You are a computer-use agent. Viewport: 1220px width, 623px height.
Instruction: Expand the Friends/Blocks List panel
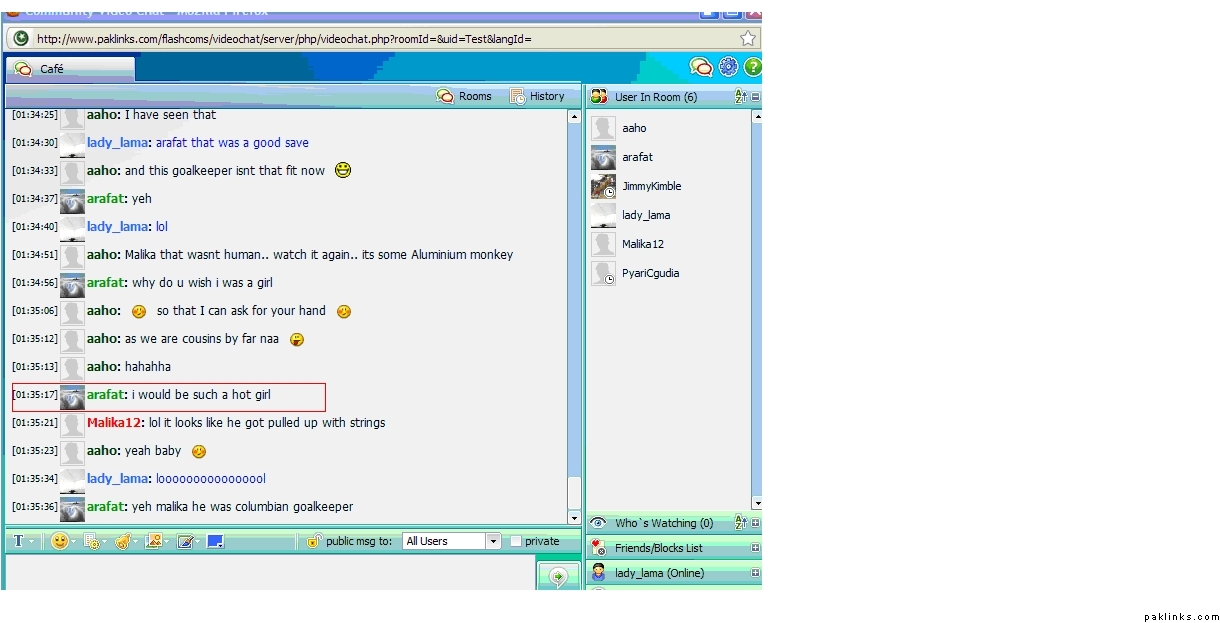755,548
